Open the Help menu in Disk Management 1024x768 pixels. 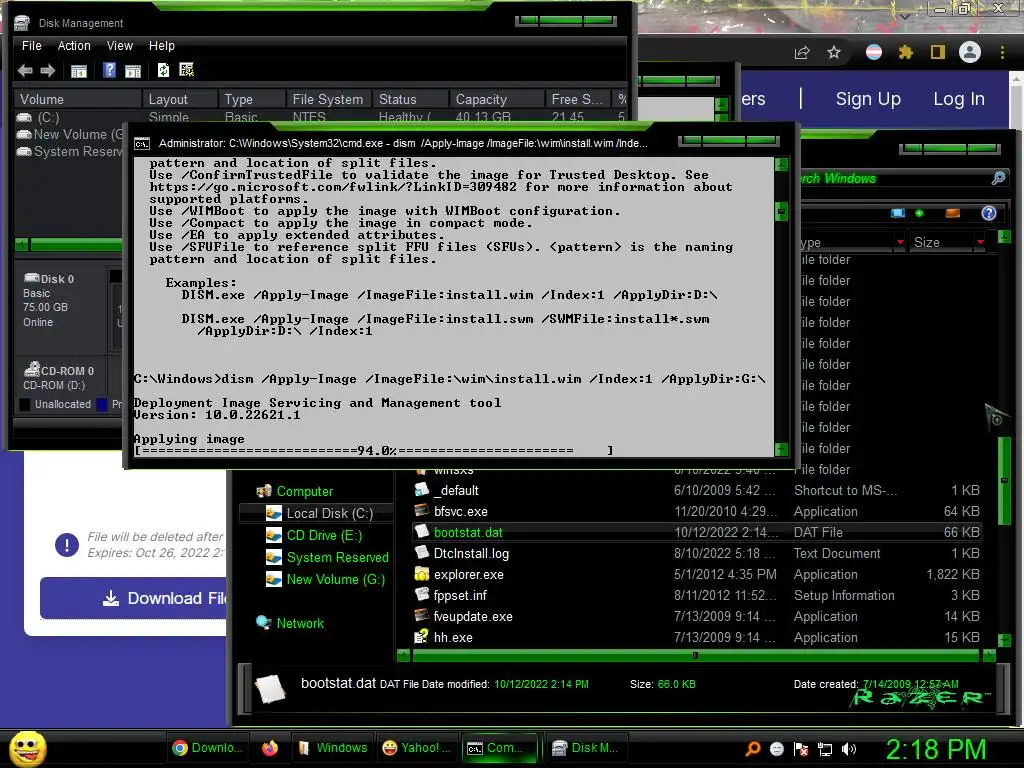tap(161, 46)
